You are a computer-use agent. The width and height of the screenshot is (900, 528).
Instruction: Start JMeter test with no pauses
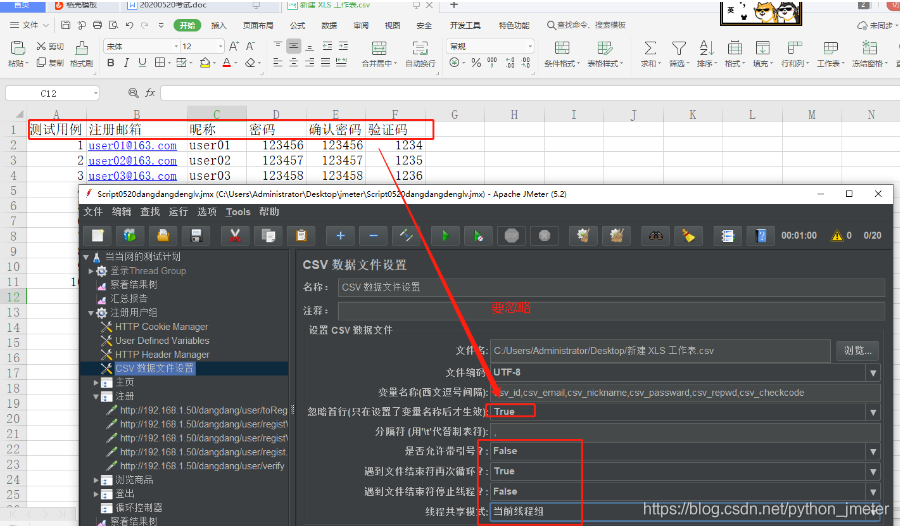click(478, 235)
